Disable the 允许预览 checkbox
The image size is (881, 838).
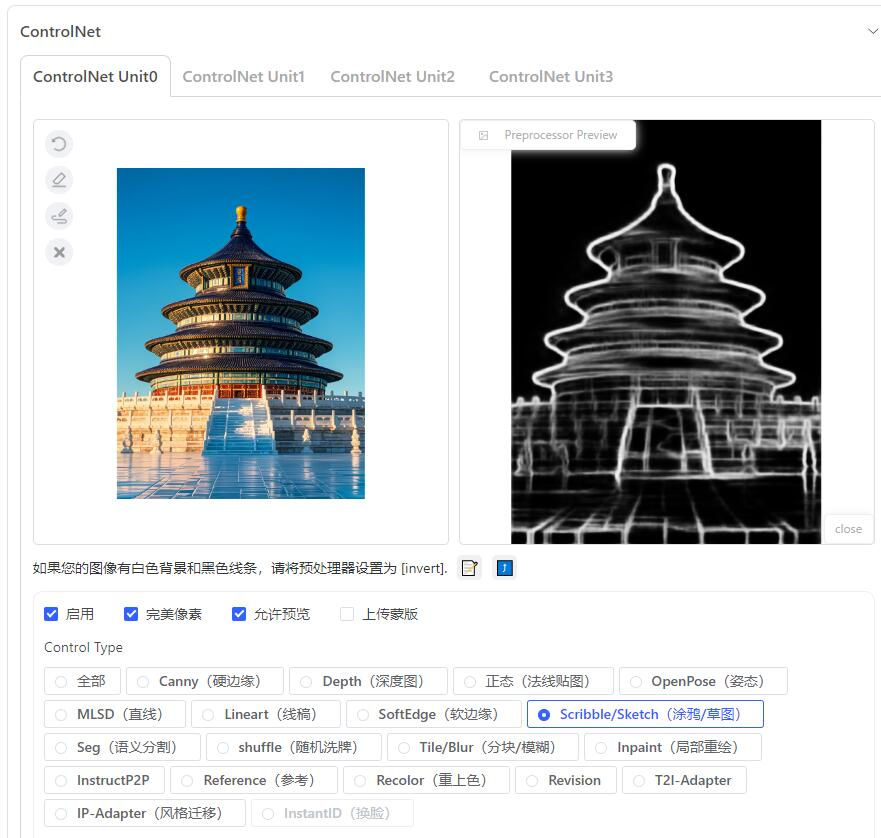tap(239, 614)
